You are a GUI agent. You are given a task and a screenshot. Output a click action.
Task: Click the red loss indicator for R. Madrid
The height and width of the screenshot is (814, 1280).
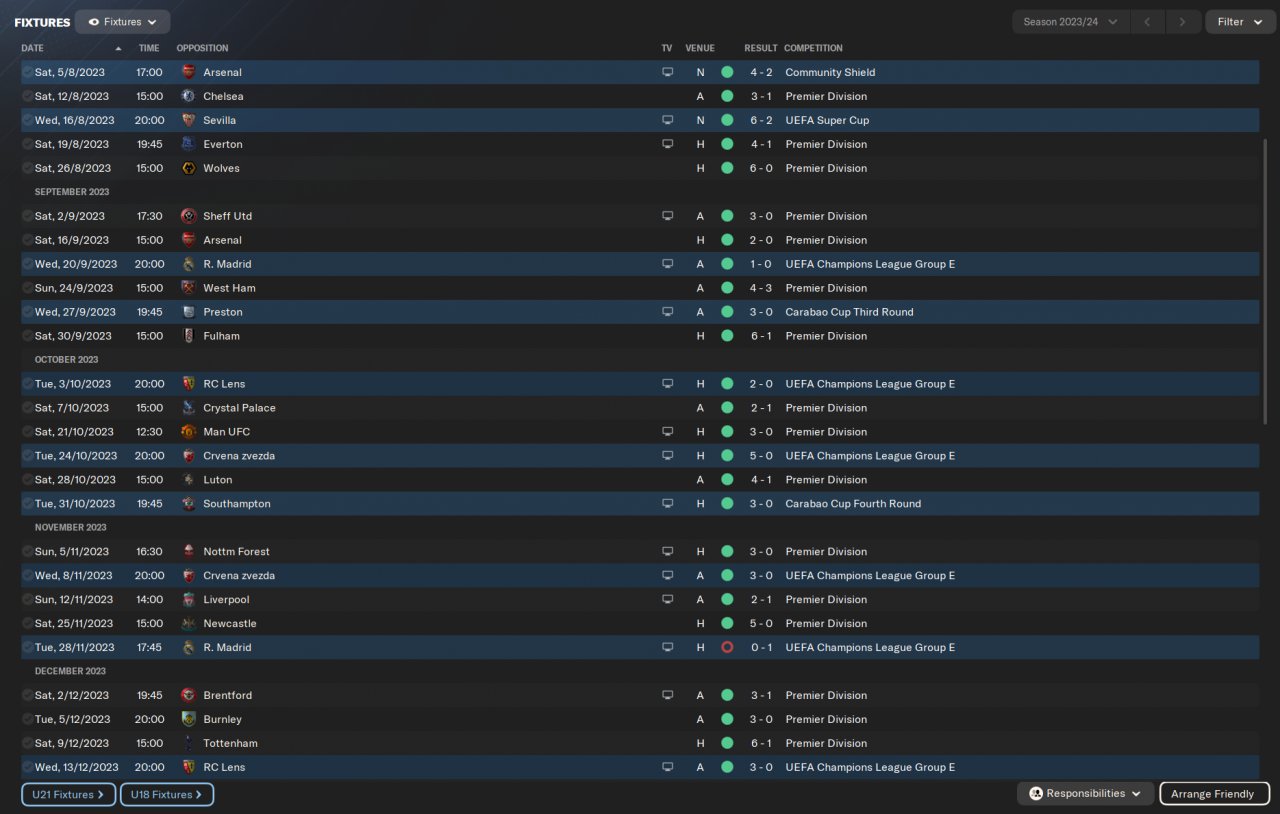pyautogui.click(x=727, y=648)
